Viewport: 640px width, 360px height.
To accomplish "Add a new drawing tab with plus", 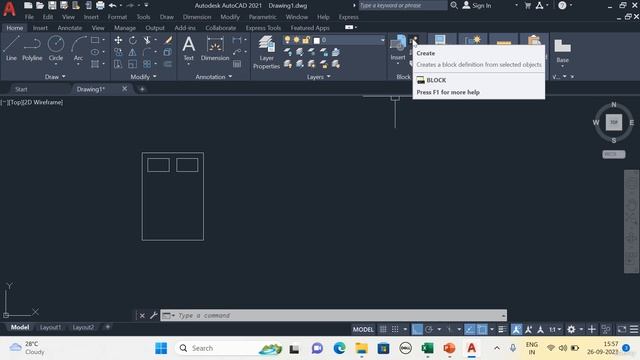I will tap(142, 89).
